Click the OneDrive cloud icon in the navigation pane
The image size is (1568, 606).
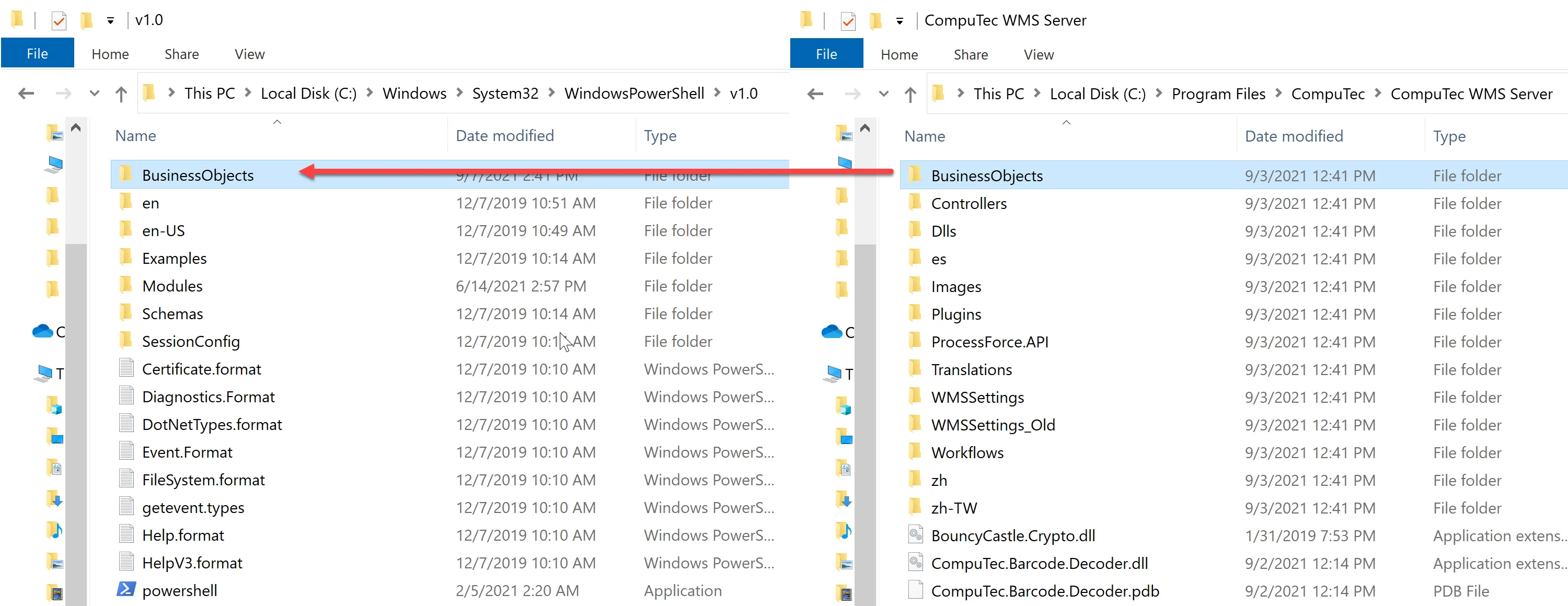pos(43,332)
